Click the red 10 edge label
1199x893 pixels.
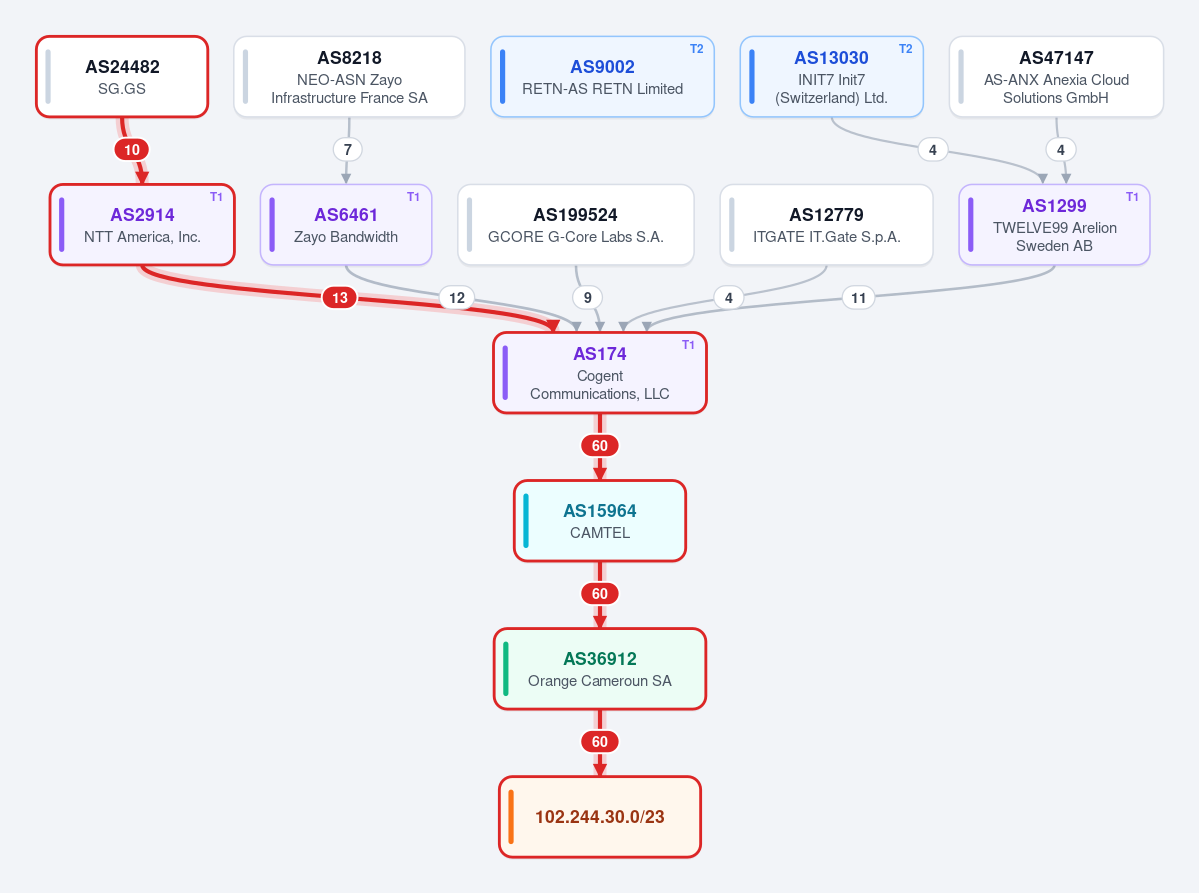(x=132, y=150)
